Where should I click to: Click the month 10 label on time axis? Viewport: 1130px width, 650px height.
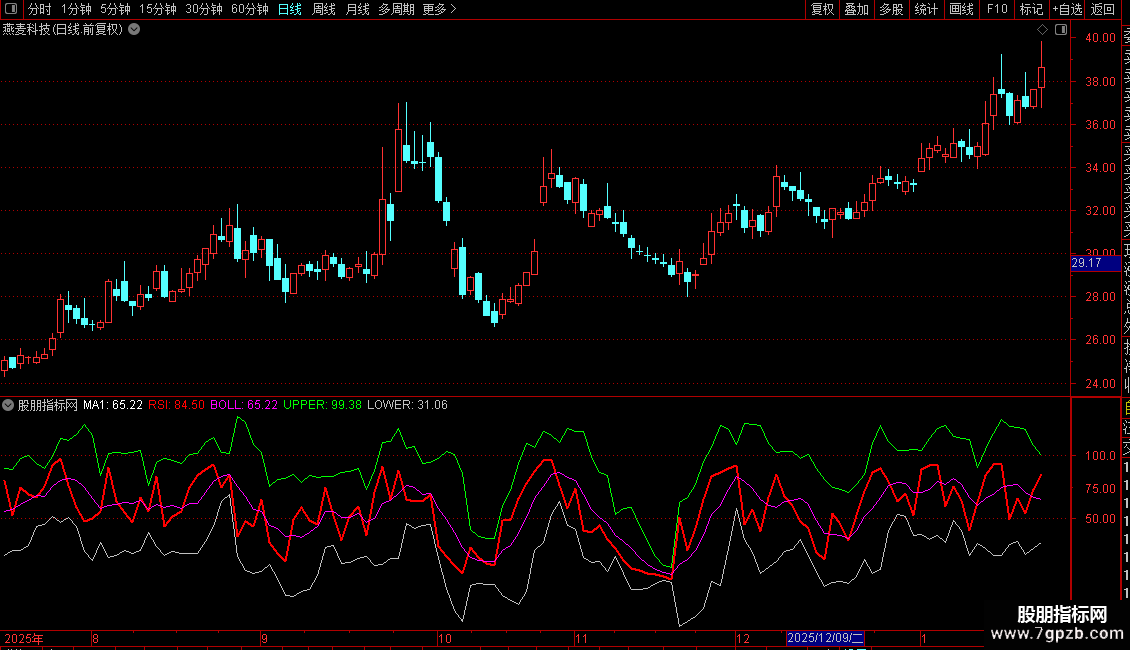tap(445, 638)
